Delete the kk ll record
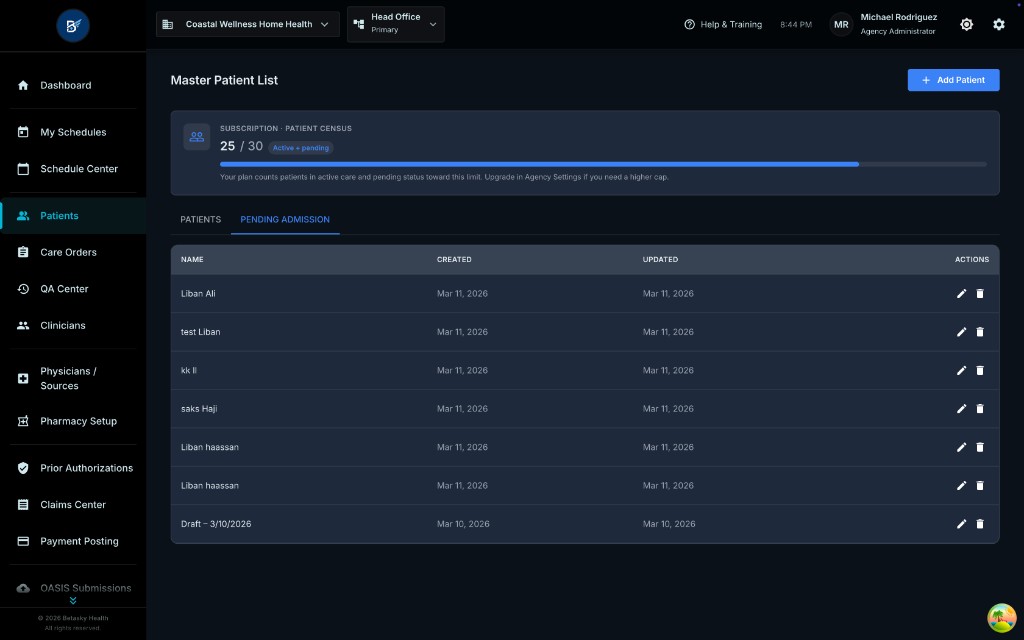 [x=980, y=370]
